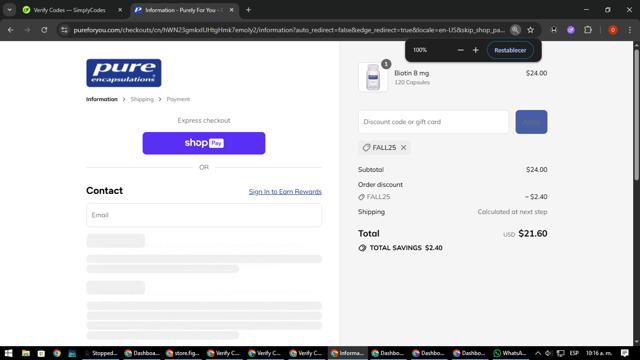Close the Information - Purely For You tab
The height and width of the screenshot is (360, 640).
231,10
